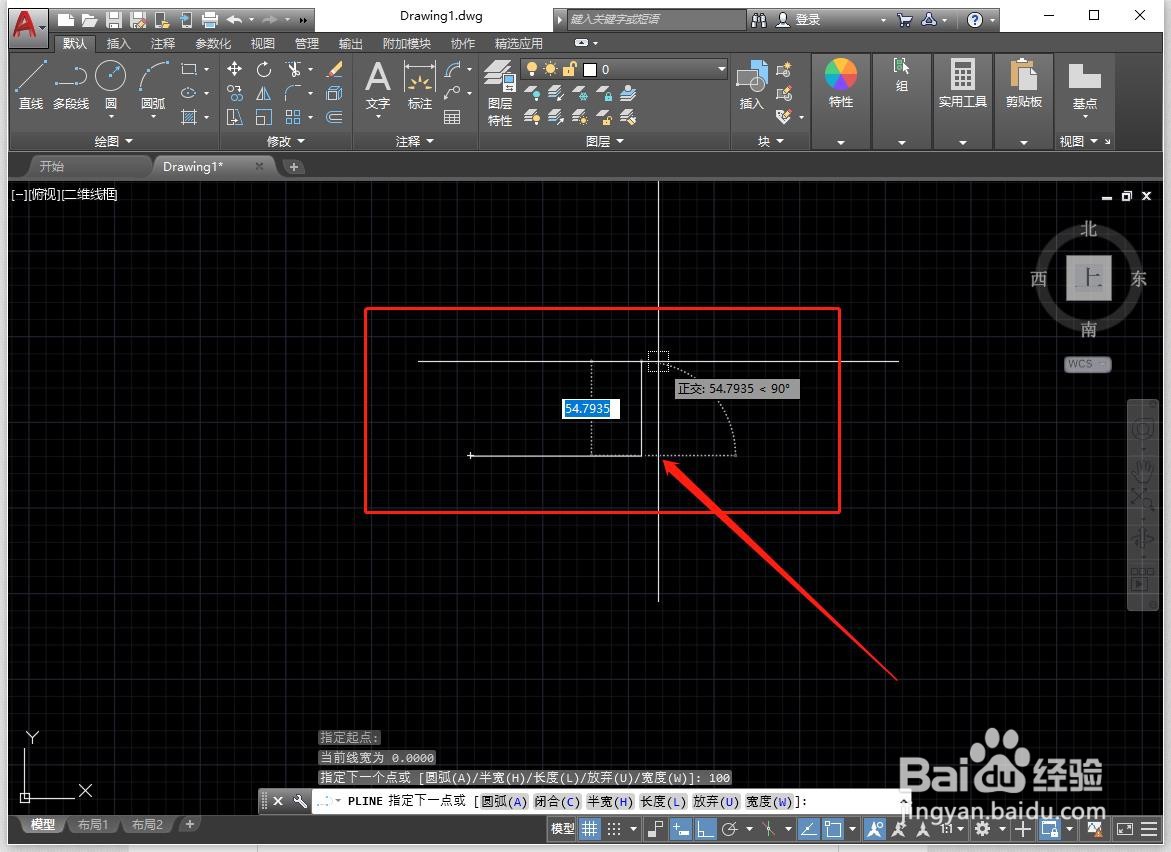Toggle infer constraints icon in status bar

655,829
